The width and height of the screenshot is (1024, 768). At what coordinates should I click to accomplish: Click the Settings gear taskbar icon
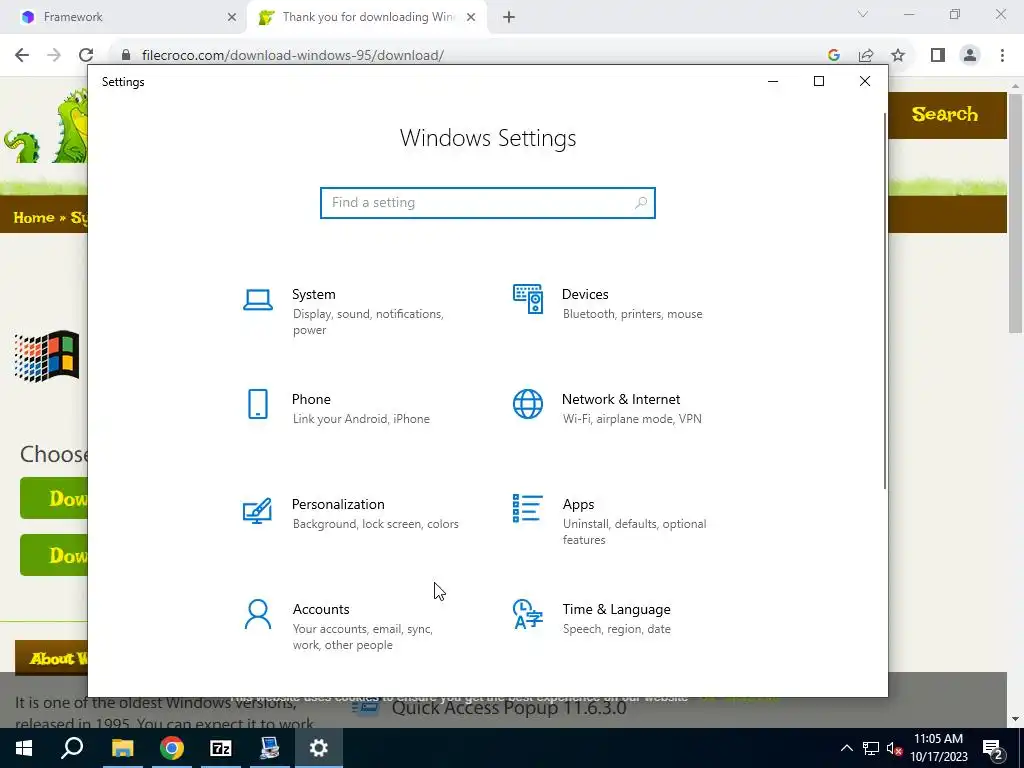tap(318, 748)
